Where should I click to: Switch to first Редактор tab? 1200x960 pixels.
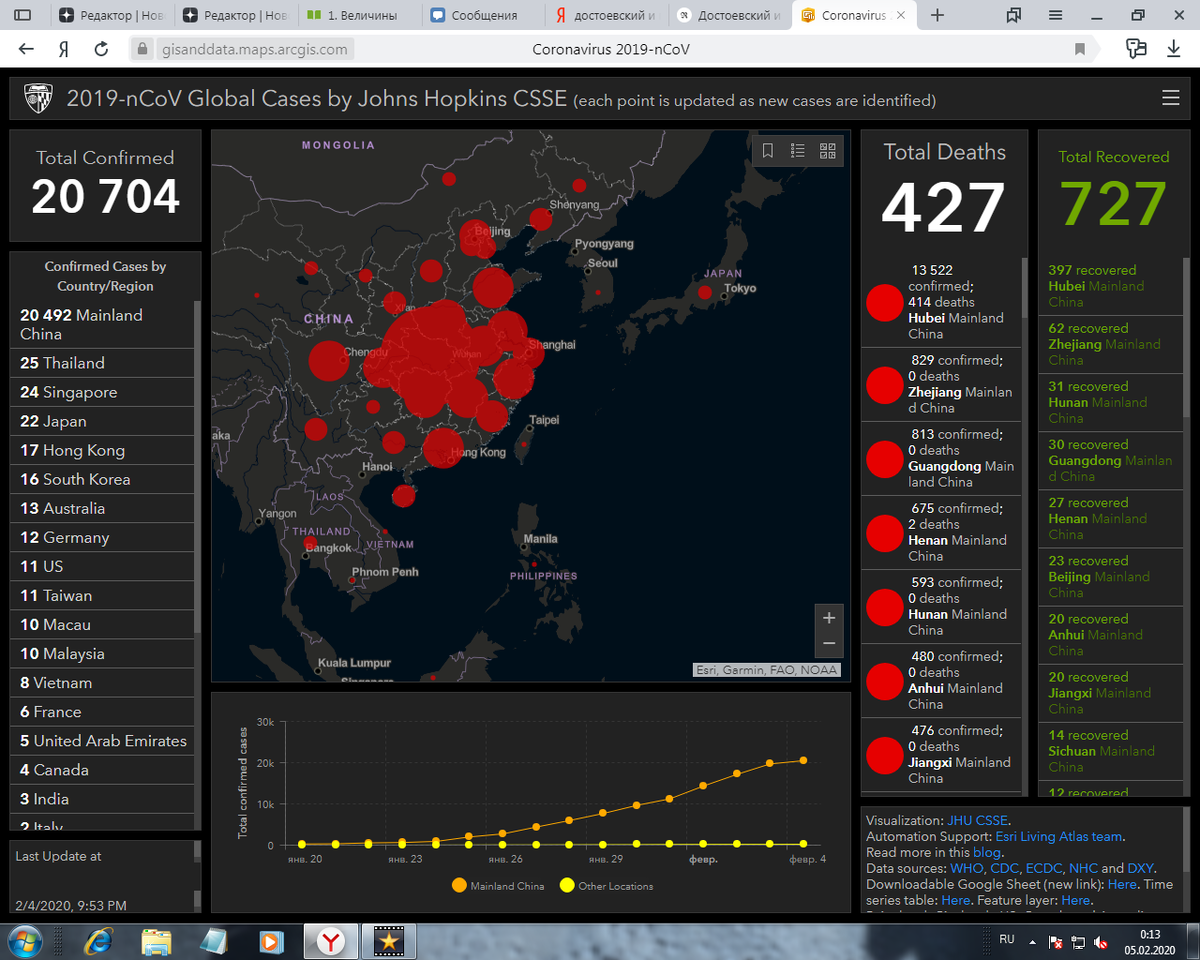pos(112,15)
